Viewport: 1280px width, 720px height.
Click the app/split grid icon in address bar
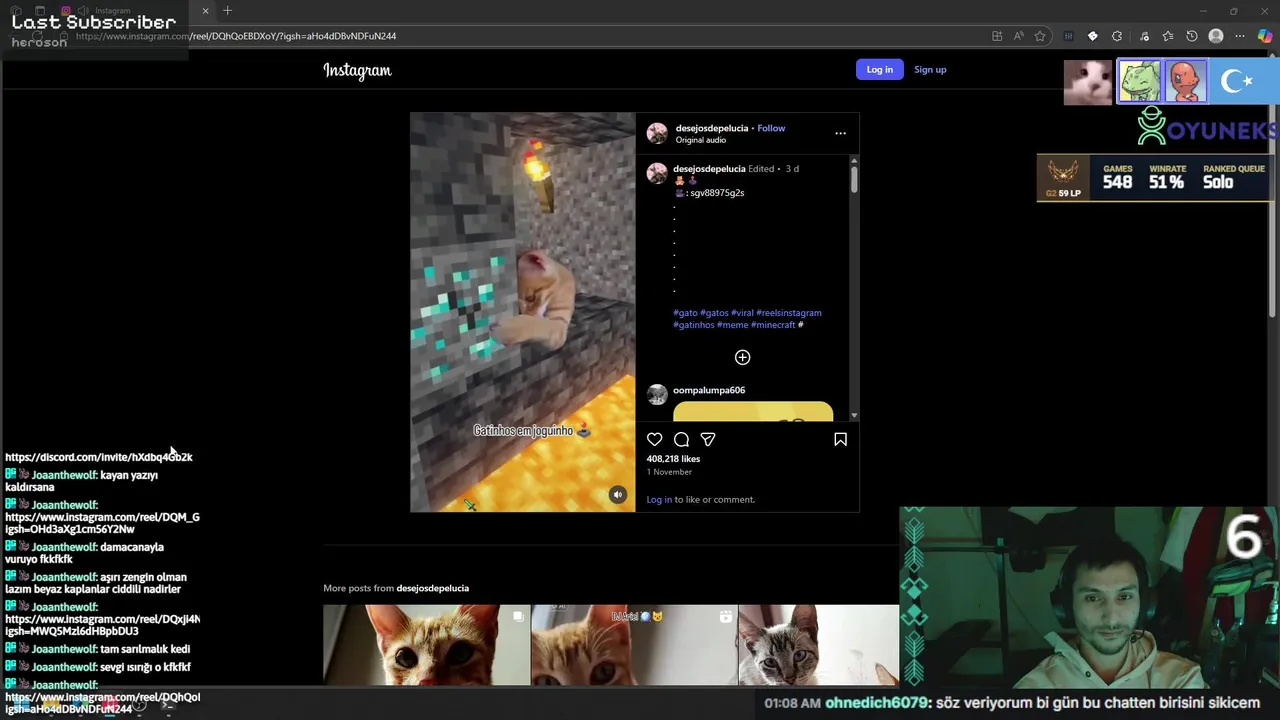[997, 36]
